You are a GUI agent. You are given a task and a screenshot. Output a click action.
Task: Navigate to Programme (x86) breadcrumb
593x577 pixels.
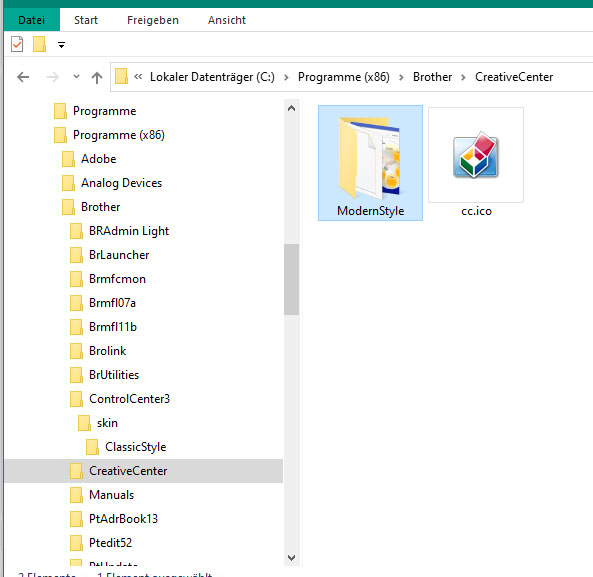[x=343, y=77]
